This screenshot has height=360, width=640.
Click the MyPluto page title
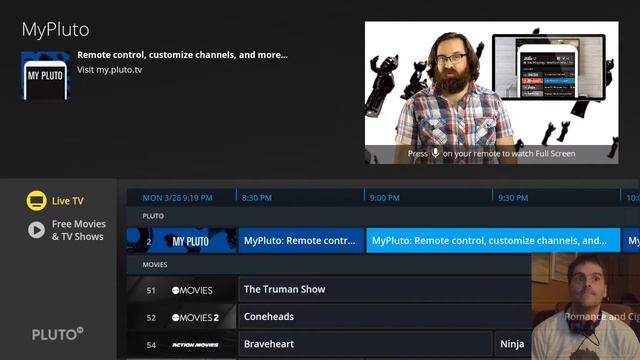[56, 30]
